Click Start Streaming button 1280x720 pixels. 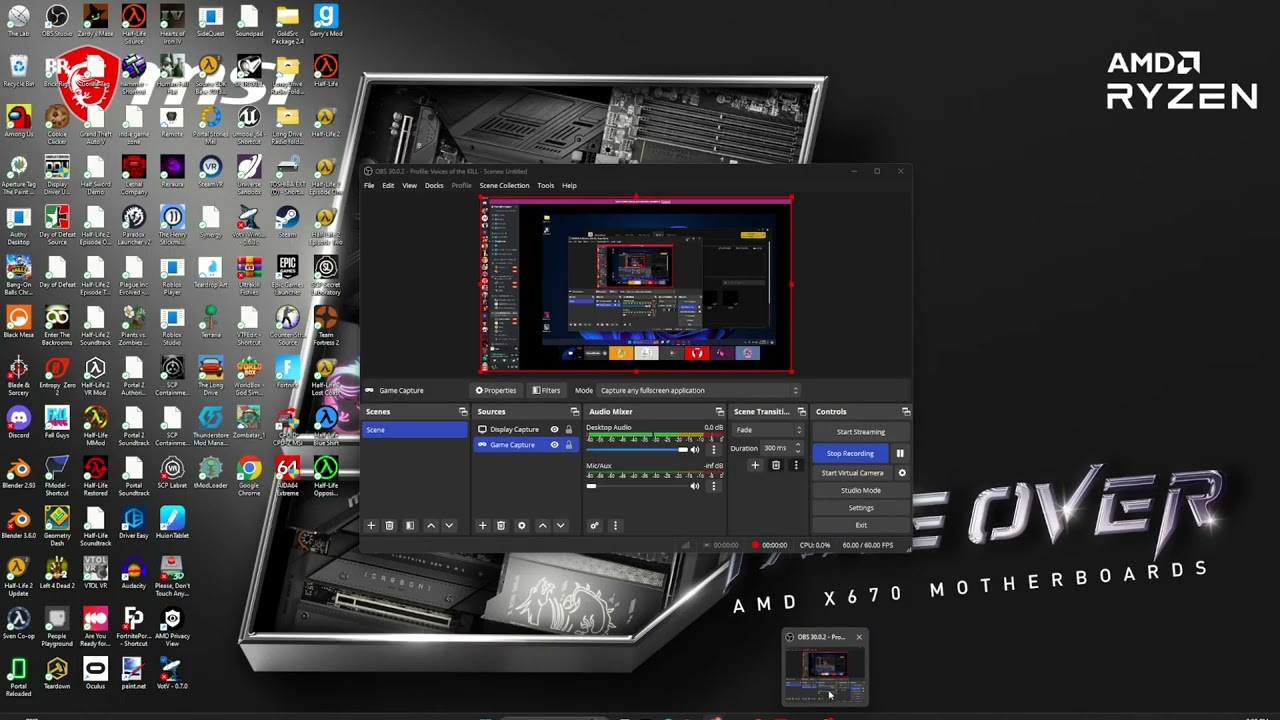pos(860,432)
